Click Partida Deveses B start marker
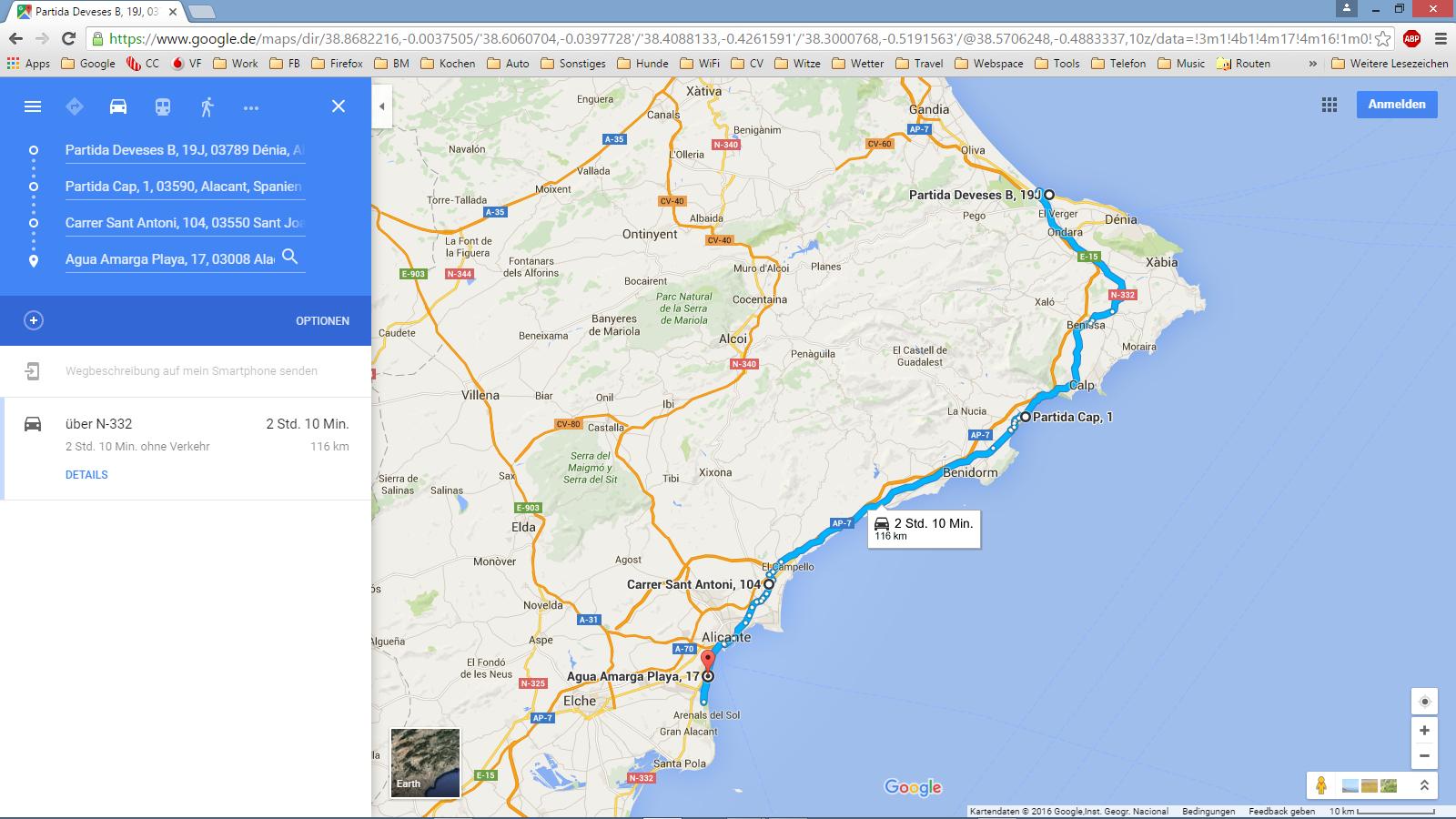This screenshot has width=1456, height=819. tap(1049, 195)
